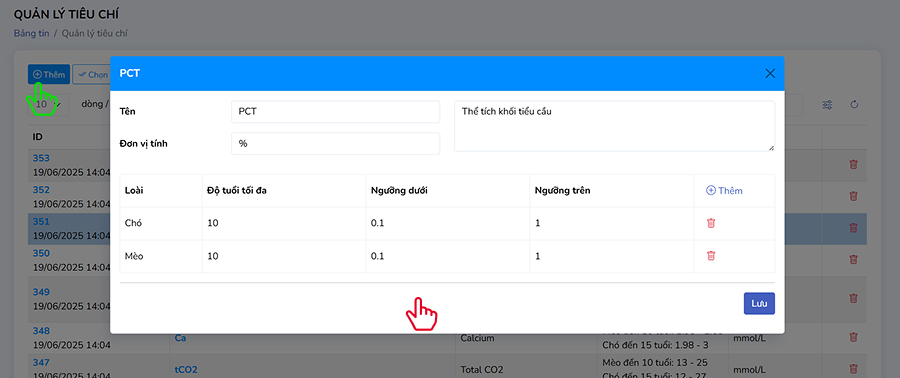Open record ID 350 link
This screenshot has width=900, height=378.
click(41, 253)
